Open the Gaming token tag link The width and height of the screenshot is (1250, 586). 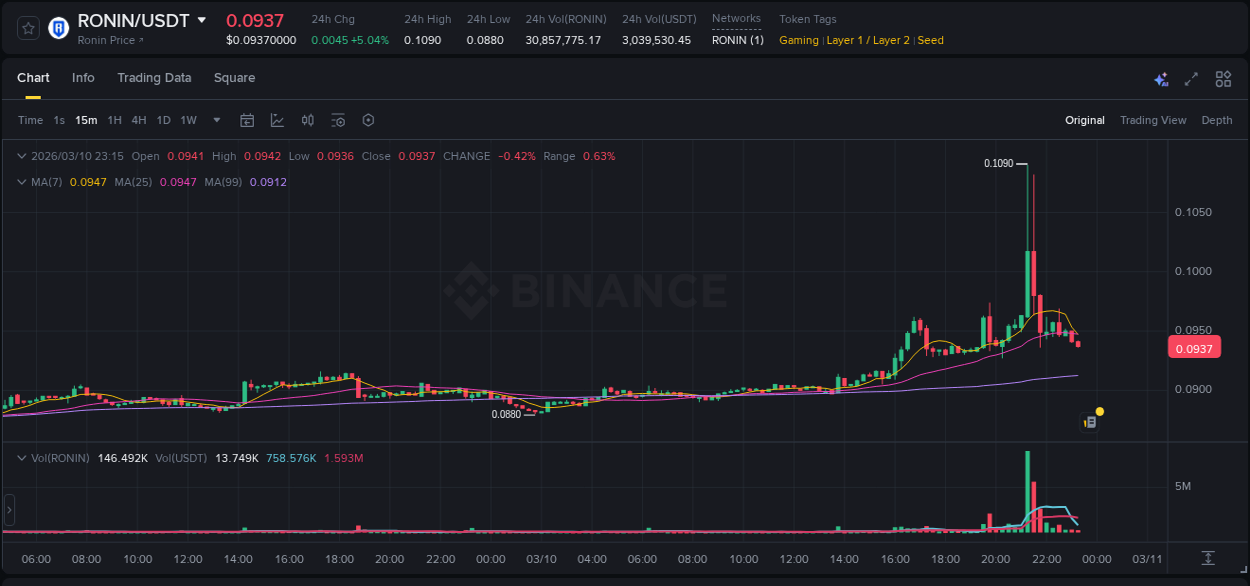click(798, 40)
